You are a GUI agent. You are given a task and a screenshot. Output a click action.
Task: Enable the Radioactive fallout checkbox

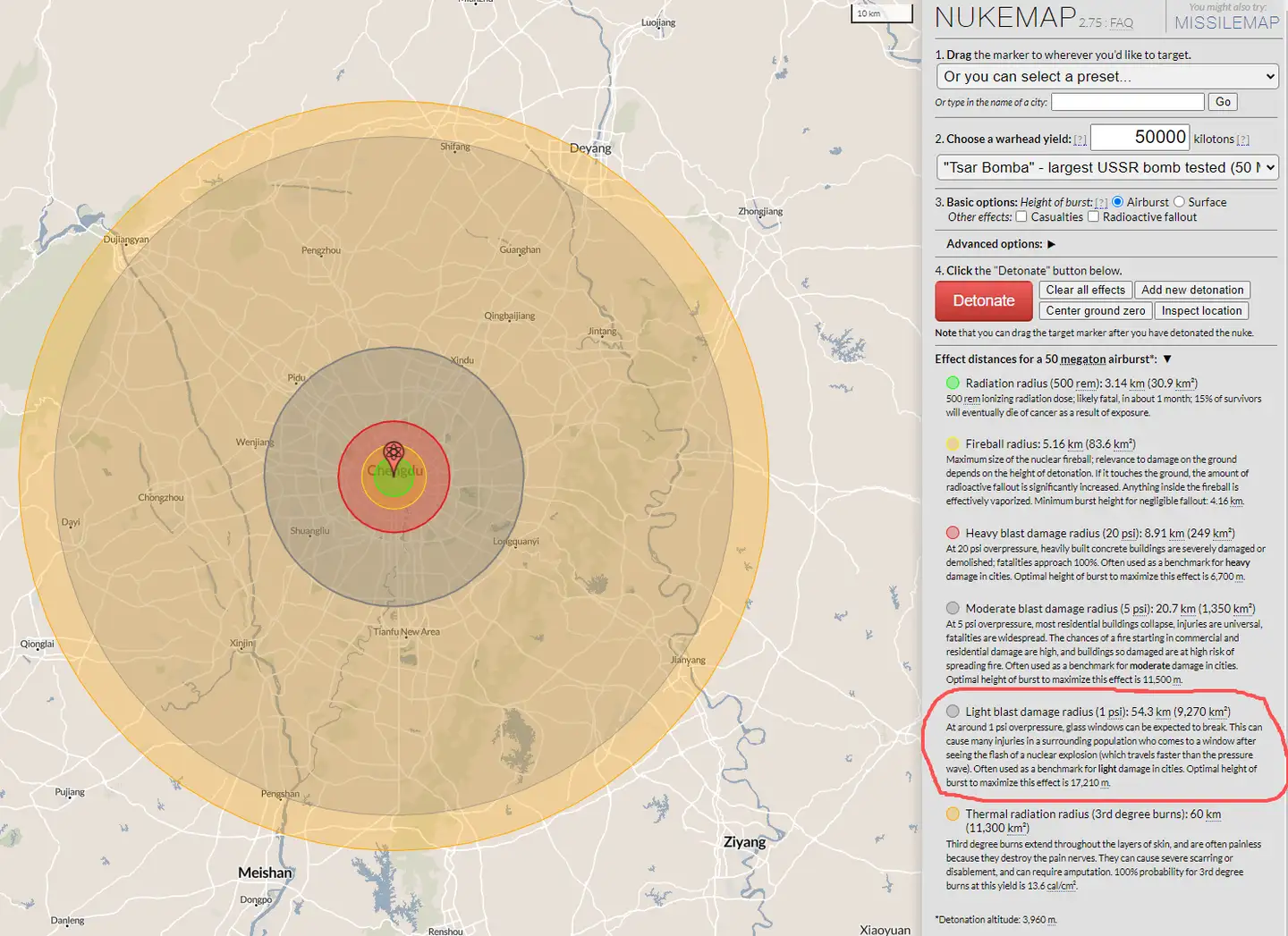pyautogui.click(x=1093, y=217)
